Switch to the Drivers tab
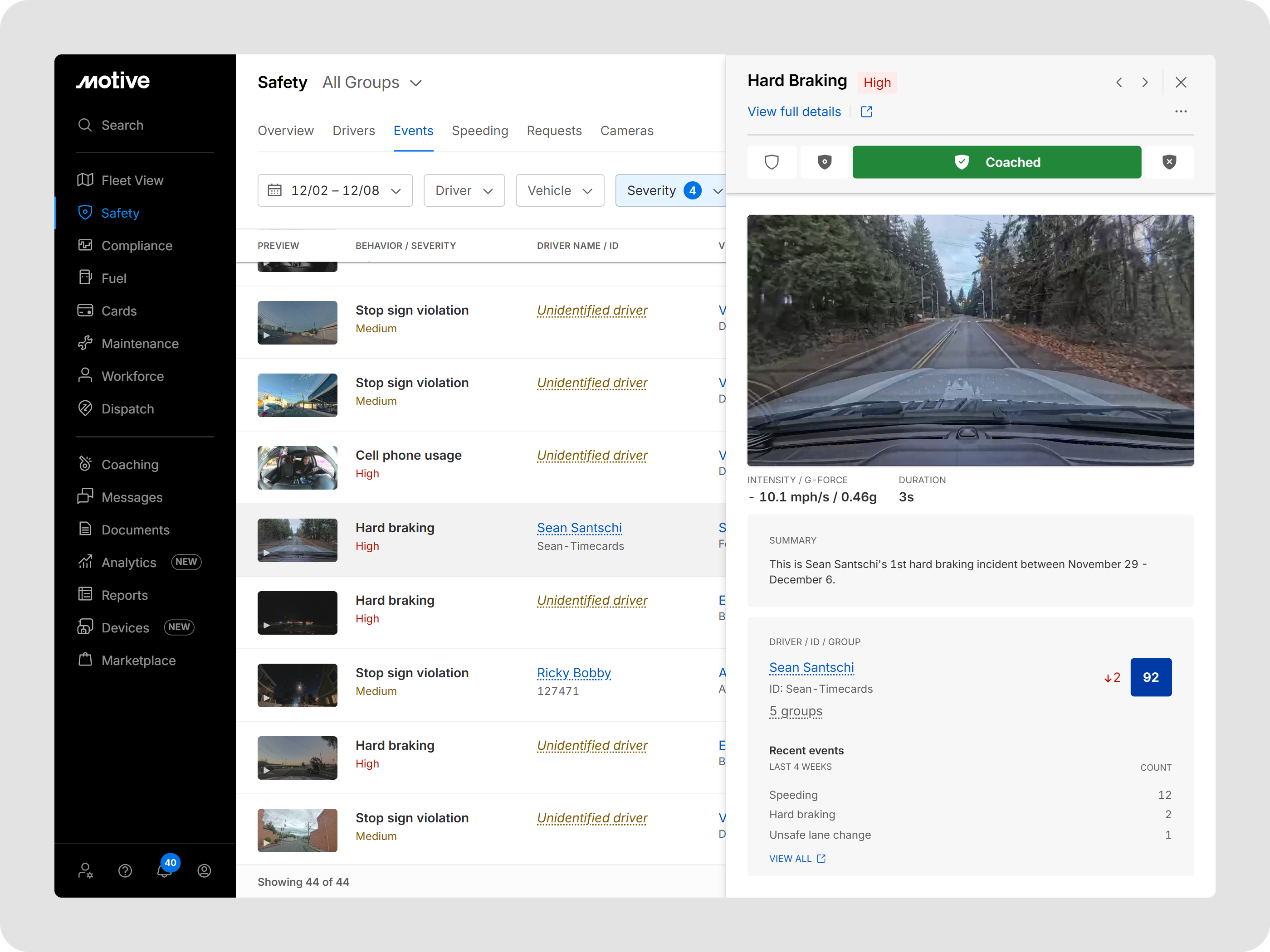The width and height of the screenshot is (1270, 952). 354,131
